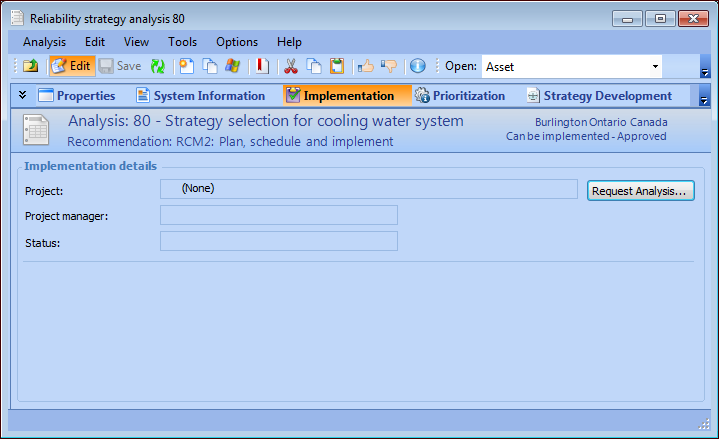Maximize the Reliability strategy analysis window
This screenshot has width=719, height=439.
coord(660,19)
